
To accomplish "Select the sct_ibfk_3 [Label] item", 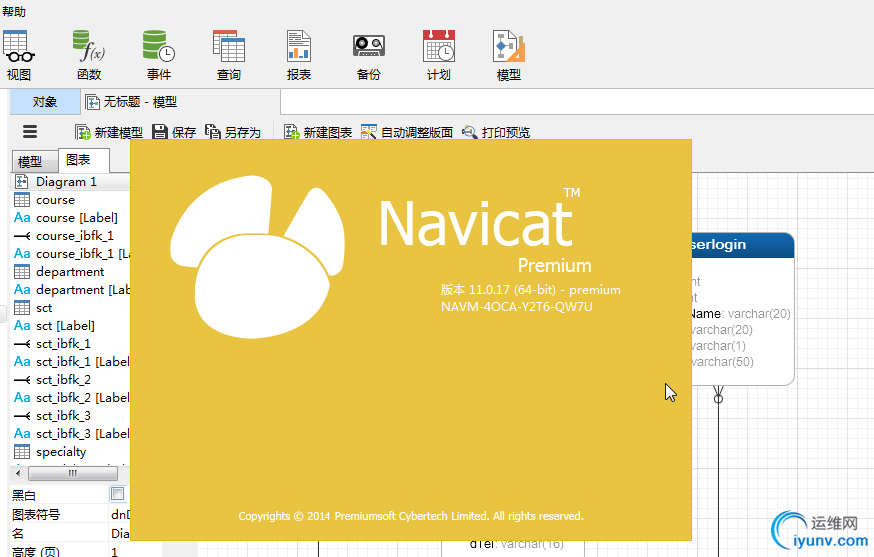I will pyautogui.click(x=71, y=433).
